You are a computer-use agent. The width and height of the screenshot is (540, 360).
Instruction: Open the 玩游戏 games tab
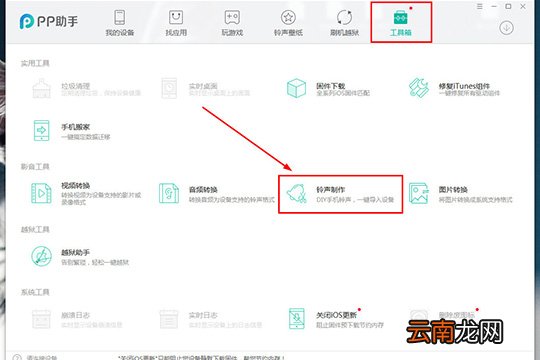pyautogui.click(x=232, y=23)
